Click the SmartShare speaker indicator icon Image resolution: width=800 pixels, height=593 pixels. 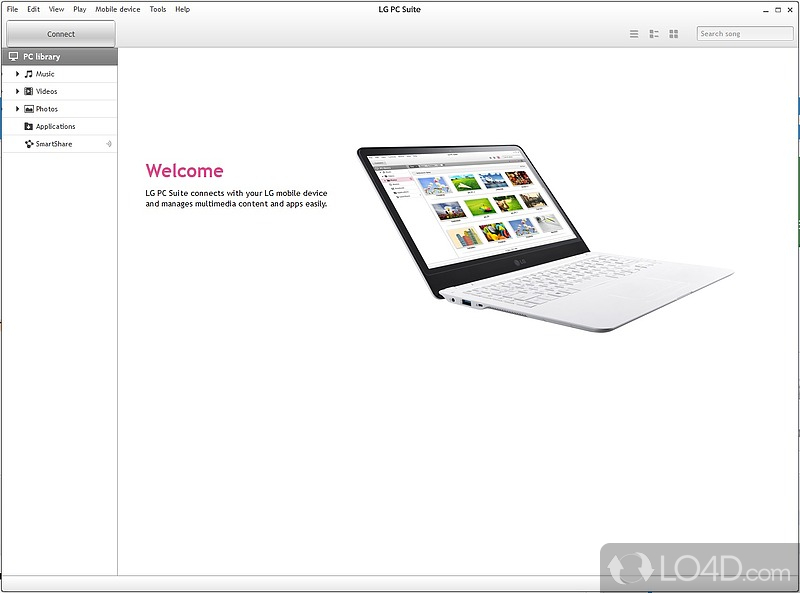109,144
